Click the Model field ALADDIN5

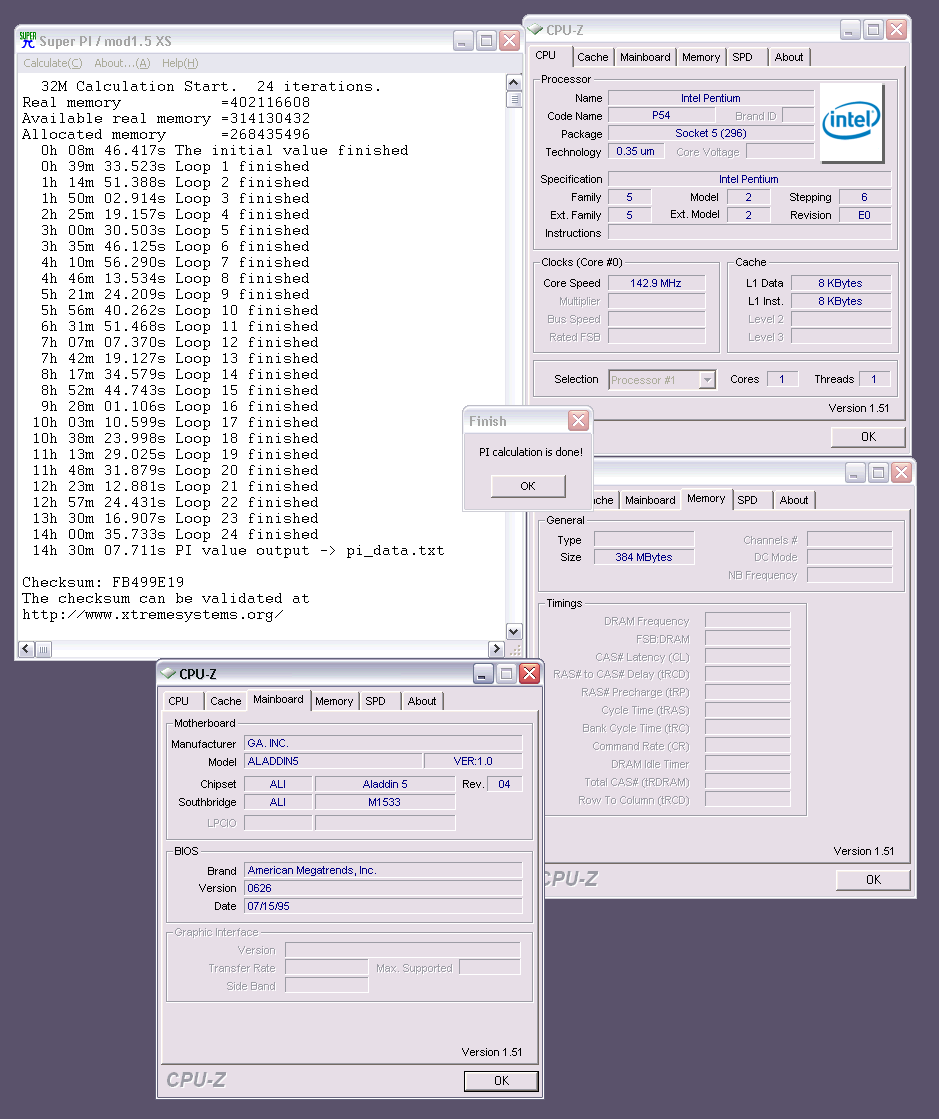coord(333,761)
